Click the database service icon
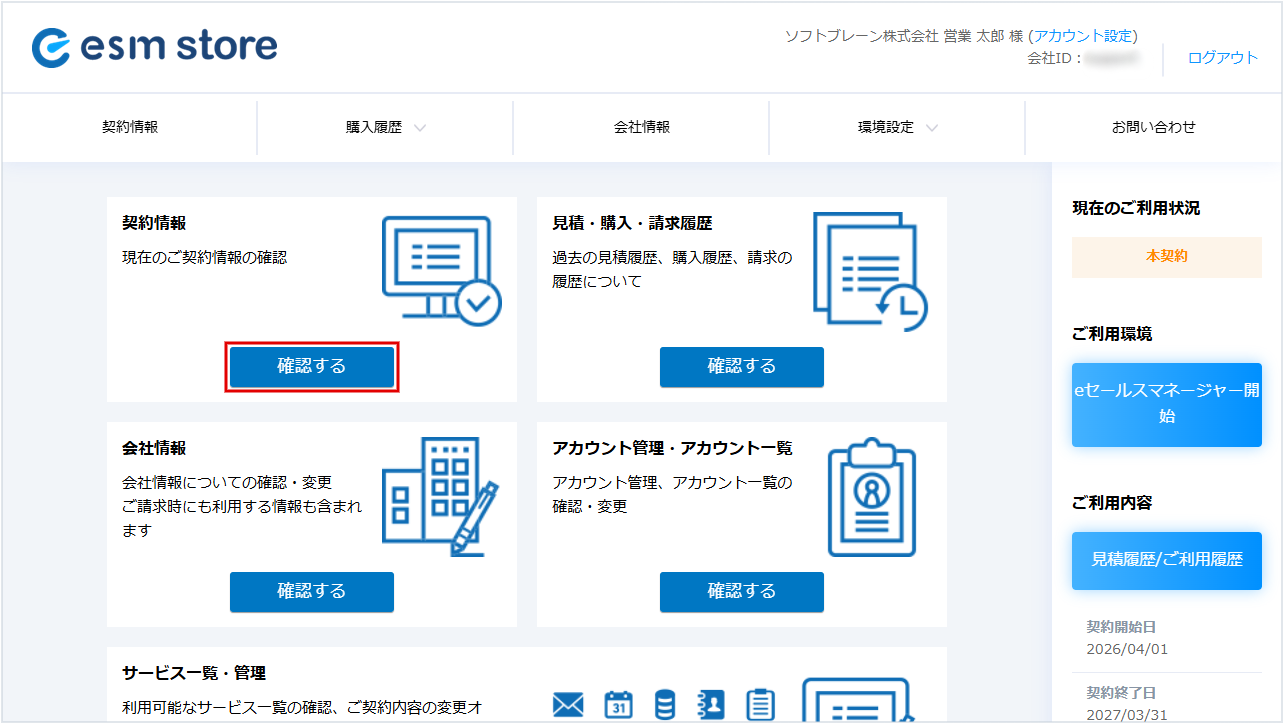This screenshot has height=725, width=1284. coord(664,705)
